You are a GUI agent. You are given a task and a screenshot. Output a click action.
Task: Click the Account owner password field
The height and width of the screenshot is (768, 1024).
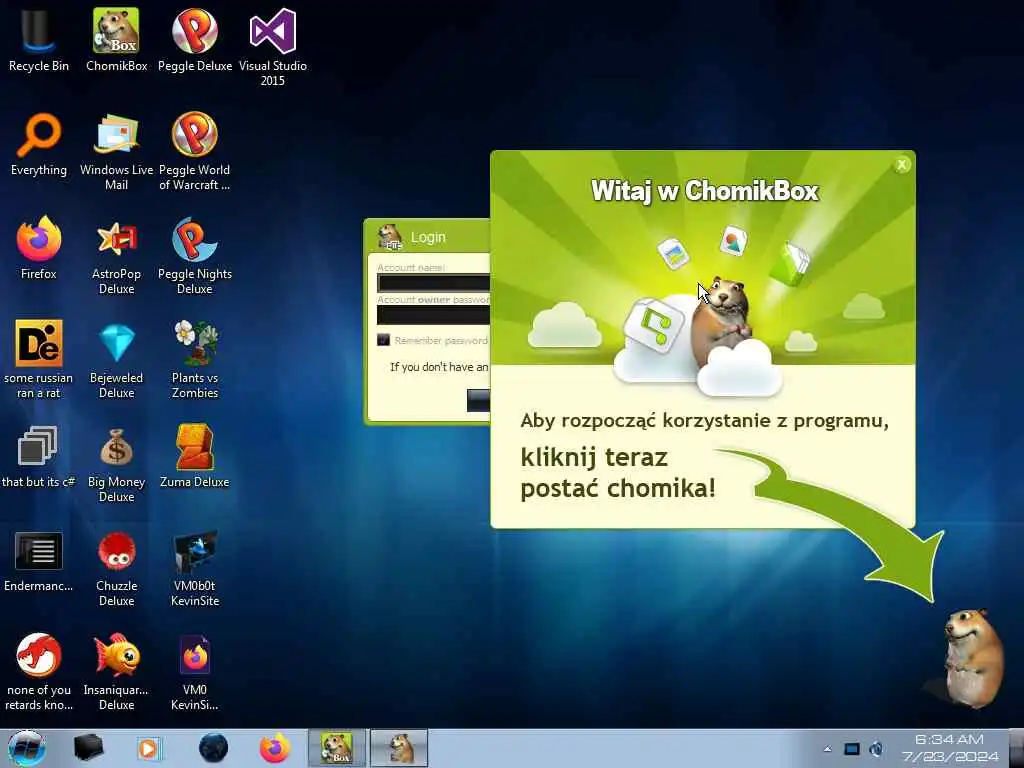(x=433, y=315)
